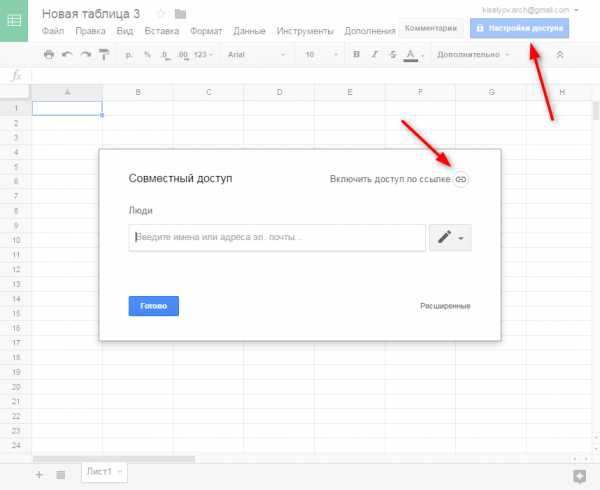Open the Файл menu
Viewport: 600px width, 490px height.
pos(53,31)
